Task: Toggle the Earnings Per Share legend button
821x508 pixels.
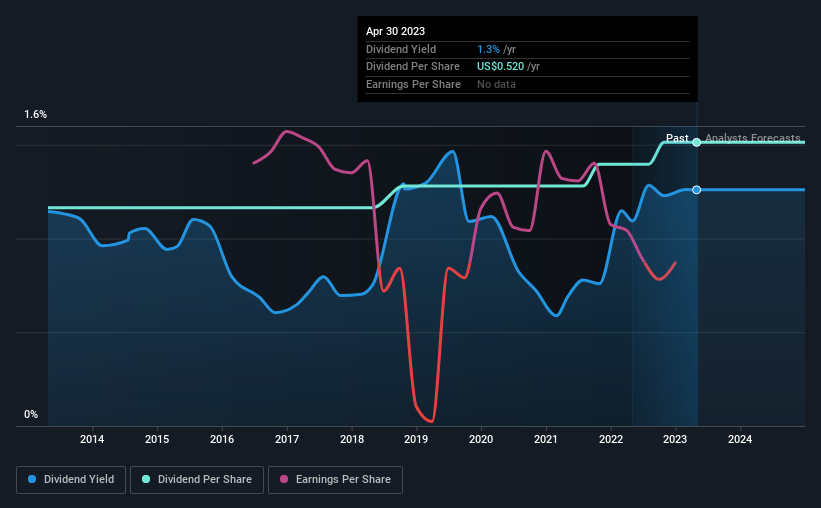Action: click(335, 480)
